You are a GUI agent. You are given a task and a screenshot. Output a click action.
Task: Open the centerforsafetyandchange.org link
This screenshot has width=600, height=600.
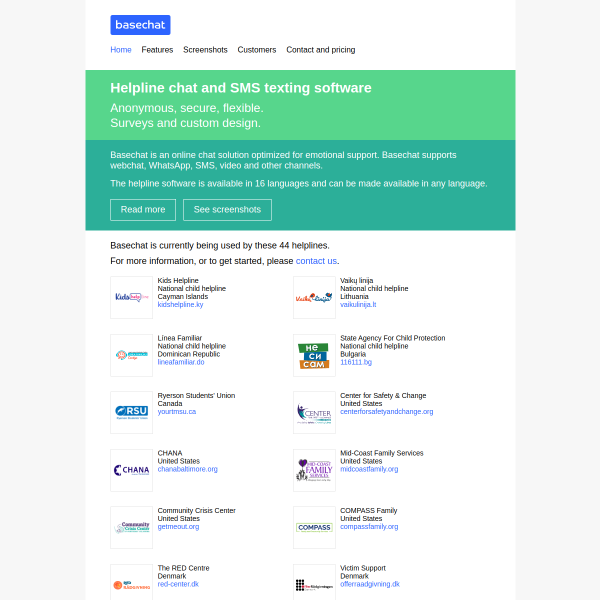coord(386,412)
